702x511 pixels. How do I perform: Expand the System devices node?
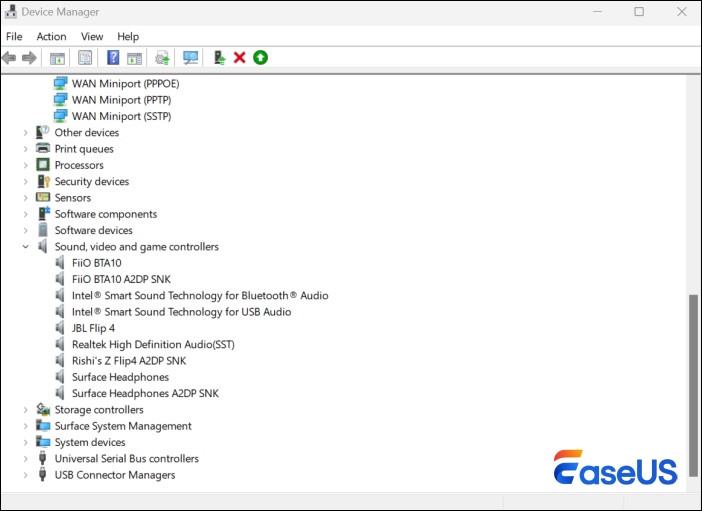tap(26, 442)
